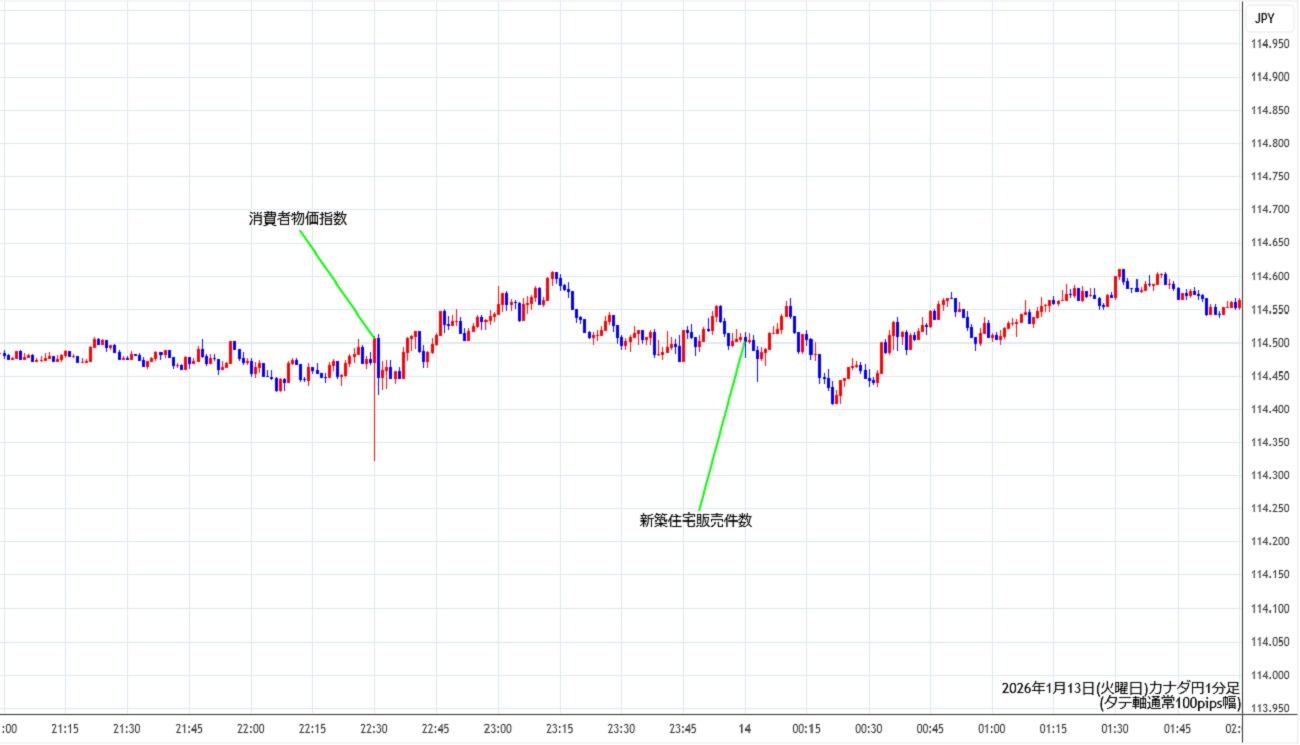Click the 114.500 price axis label
The height and width of the screenshot is (745, 1300).
point(1270,343)
